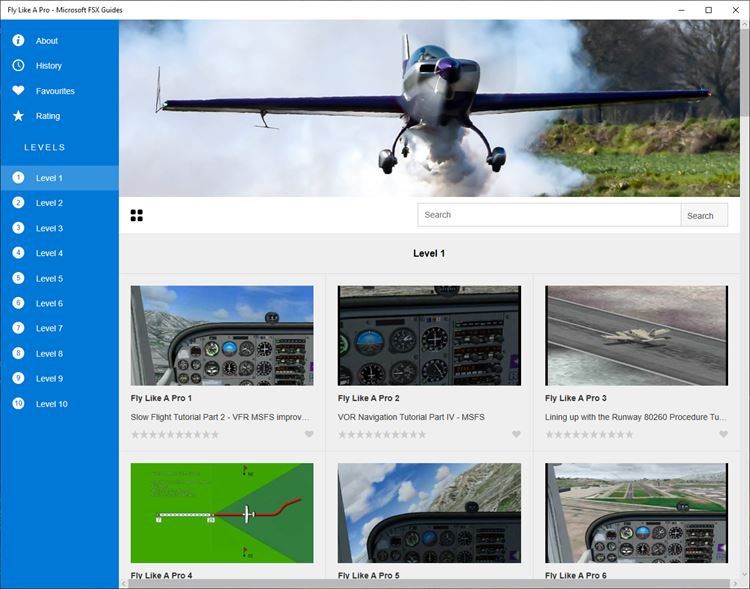
Task: Focus the Search text field
Action: [x=549, y=215]
